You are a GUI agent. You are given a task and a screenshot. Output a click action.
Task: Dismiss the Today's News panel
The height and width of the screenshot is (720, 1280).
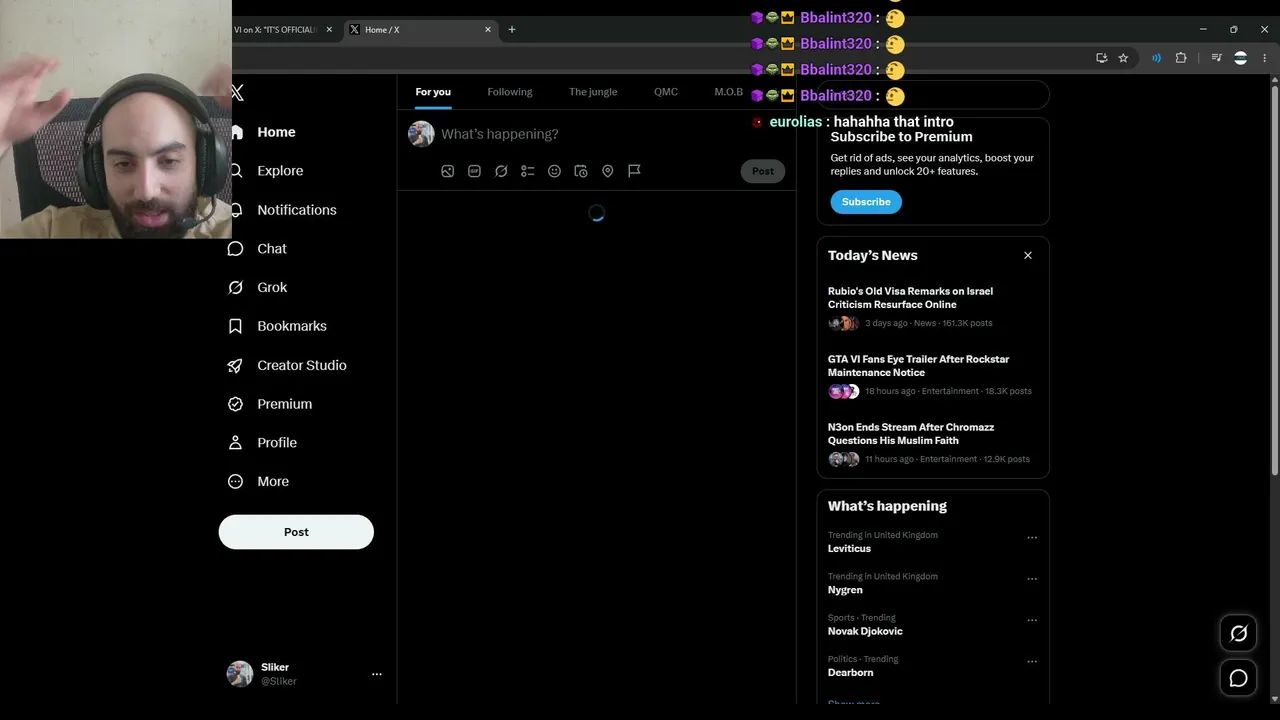coord(1028,256)
